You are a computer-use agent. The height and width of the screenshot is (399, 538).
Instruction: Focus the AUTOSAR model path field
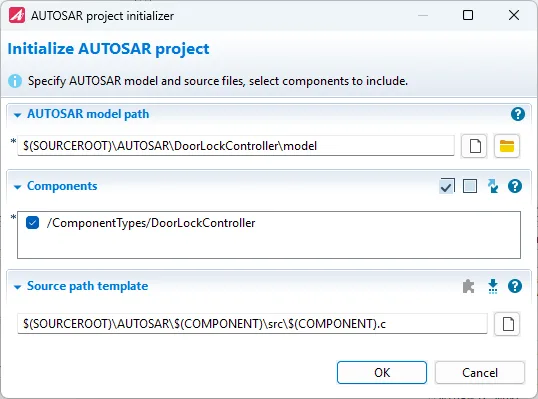click(x=236, y=146)
